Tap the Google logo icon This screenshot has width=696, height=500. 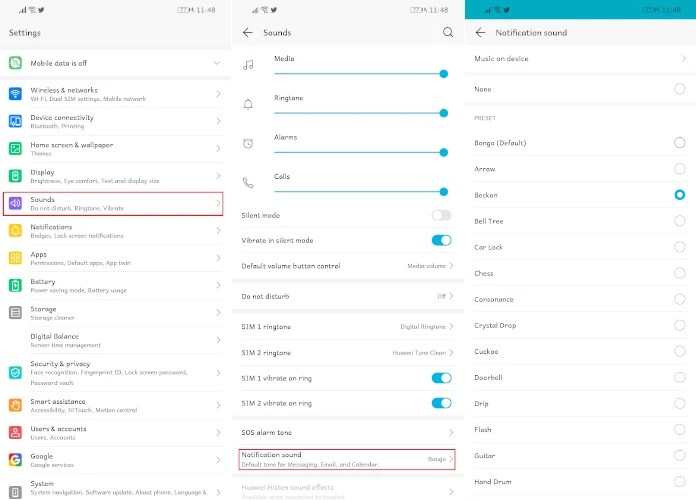pos(16,460)
